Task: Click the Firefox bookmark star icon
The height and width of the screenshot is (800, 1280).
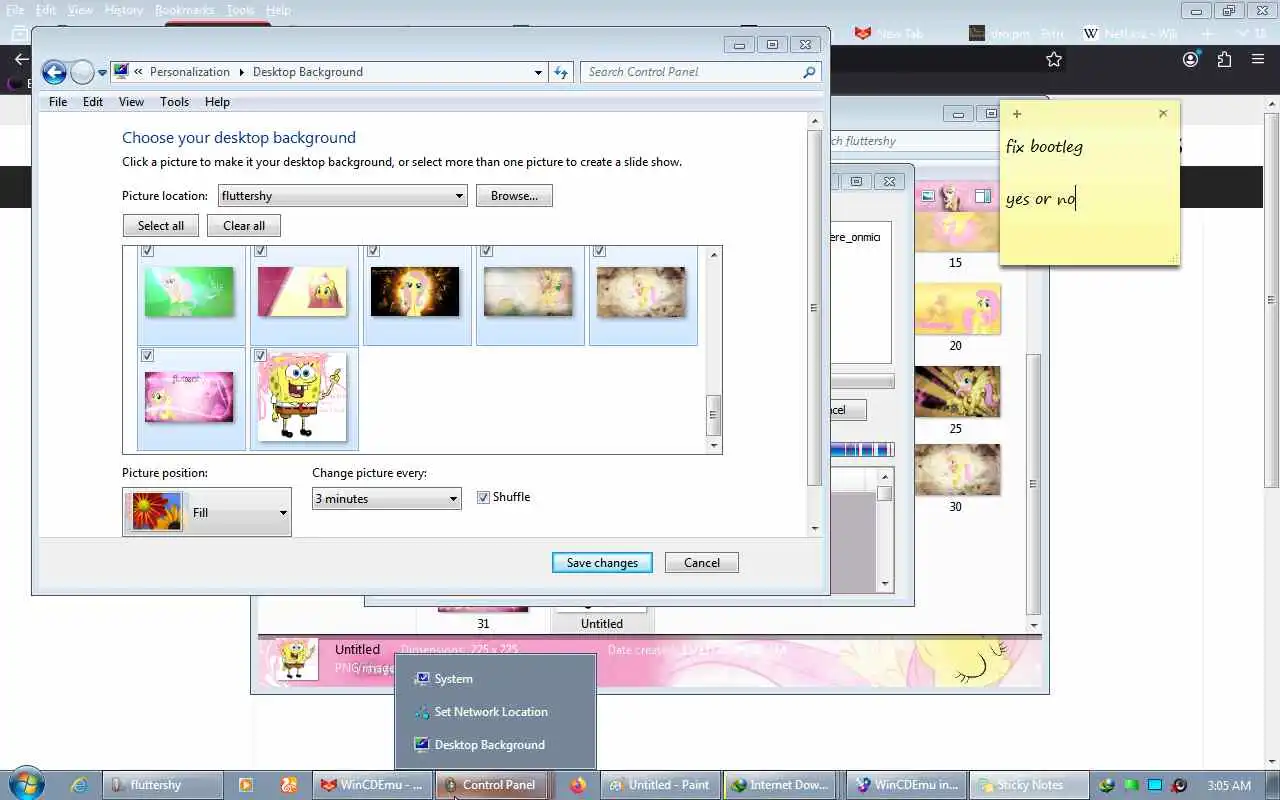Action: 1053,60
